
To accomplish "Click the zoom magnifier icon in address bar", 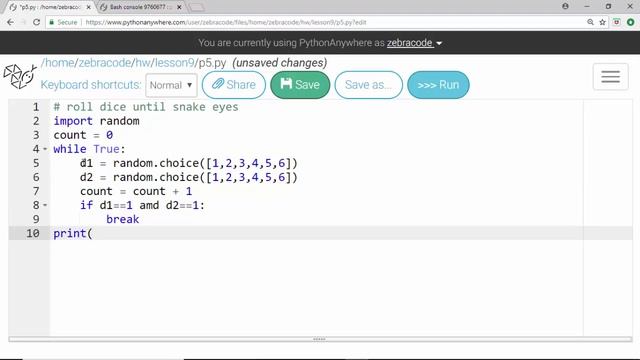I will 590,22.
